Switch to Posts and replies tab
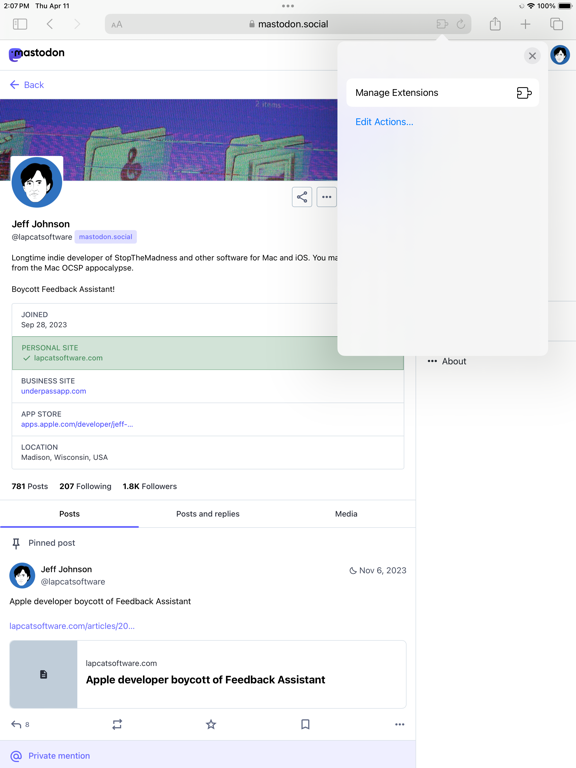Viewport: 576px width, 768px height. [208, 514]
